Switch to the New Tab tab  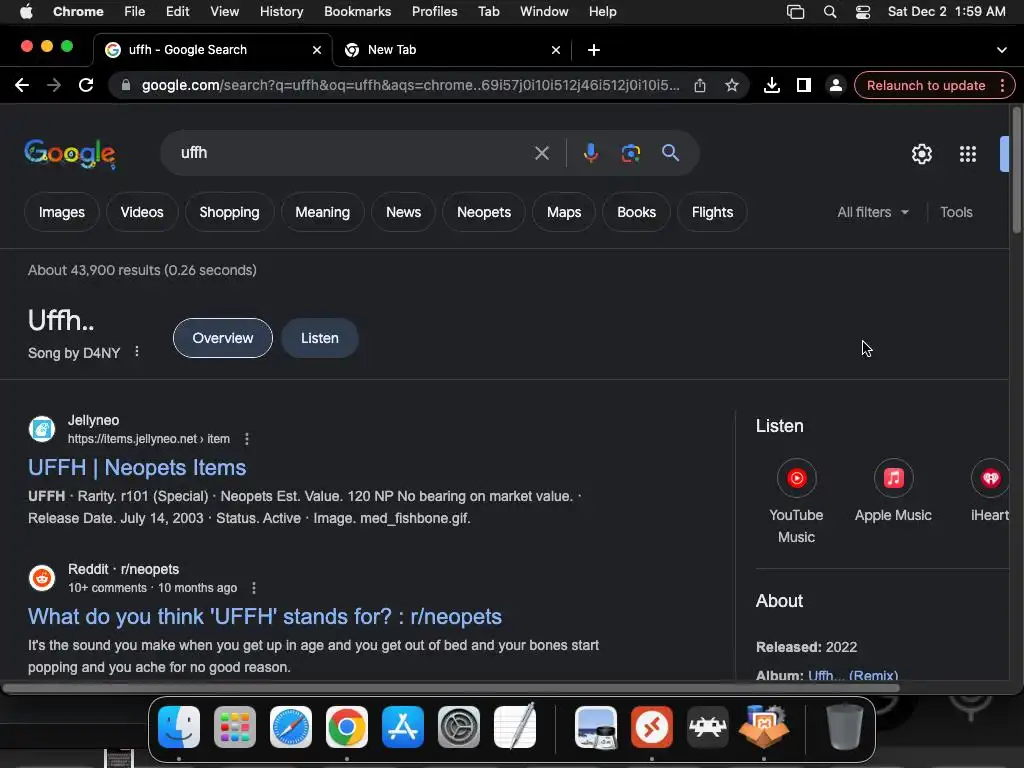(x=452, y=50)
